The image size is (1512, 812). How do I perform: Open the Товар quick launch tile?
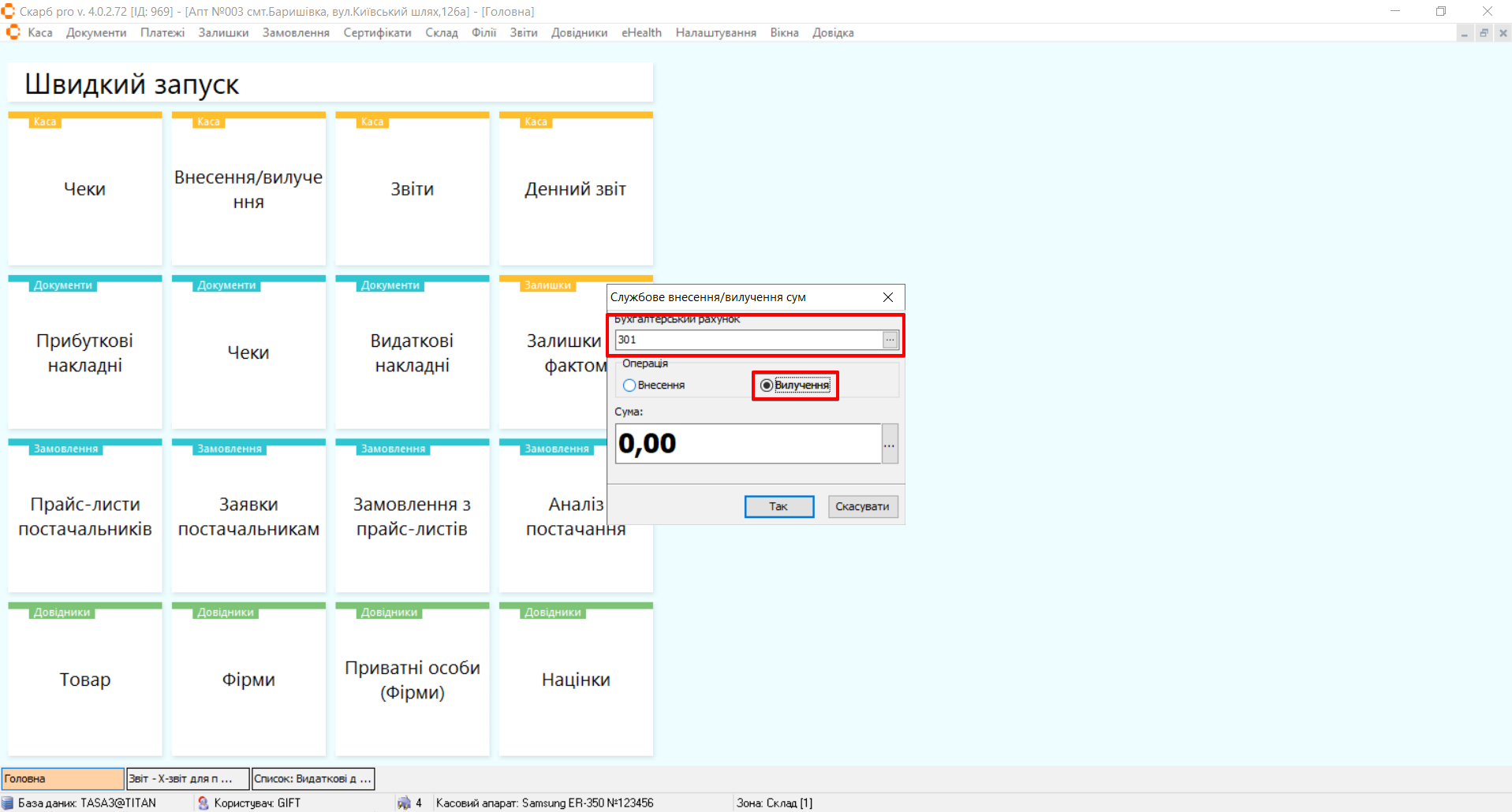(x=85, y=679)
